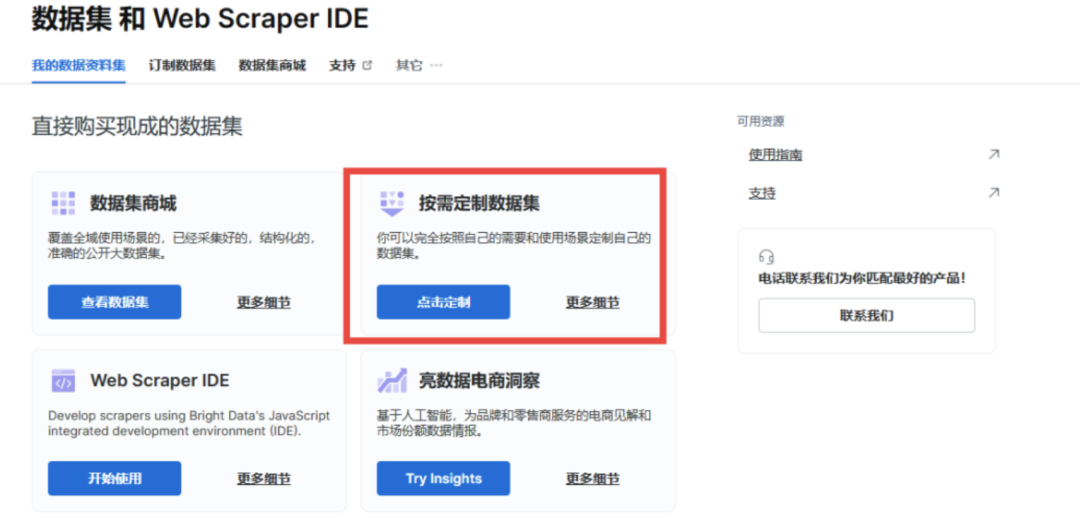
Task: Click the 点击定制 button
Action: [x=443, y=302]
